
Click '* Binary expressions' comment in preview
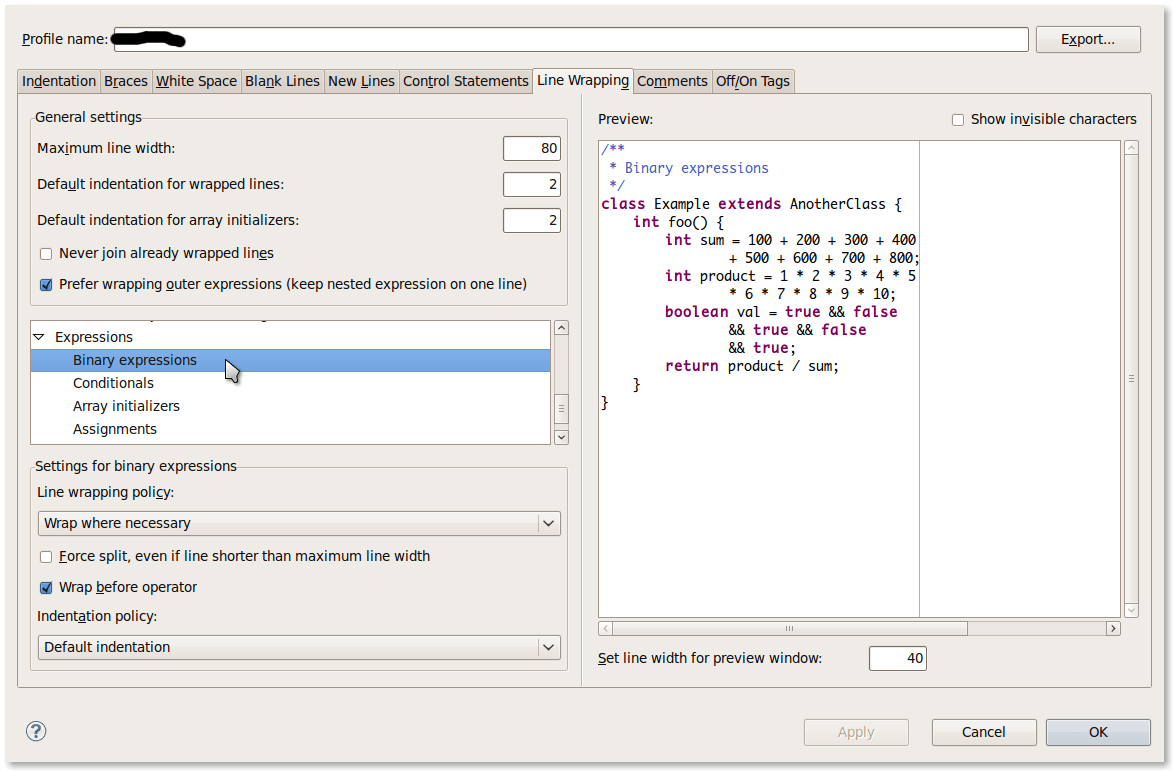click(688, 168)
